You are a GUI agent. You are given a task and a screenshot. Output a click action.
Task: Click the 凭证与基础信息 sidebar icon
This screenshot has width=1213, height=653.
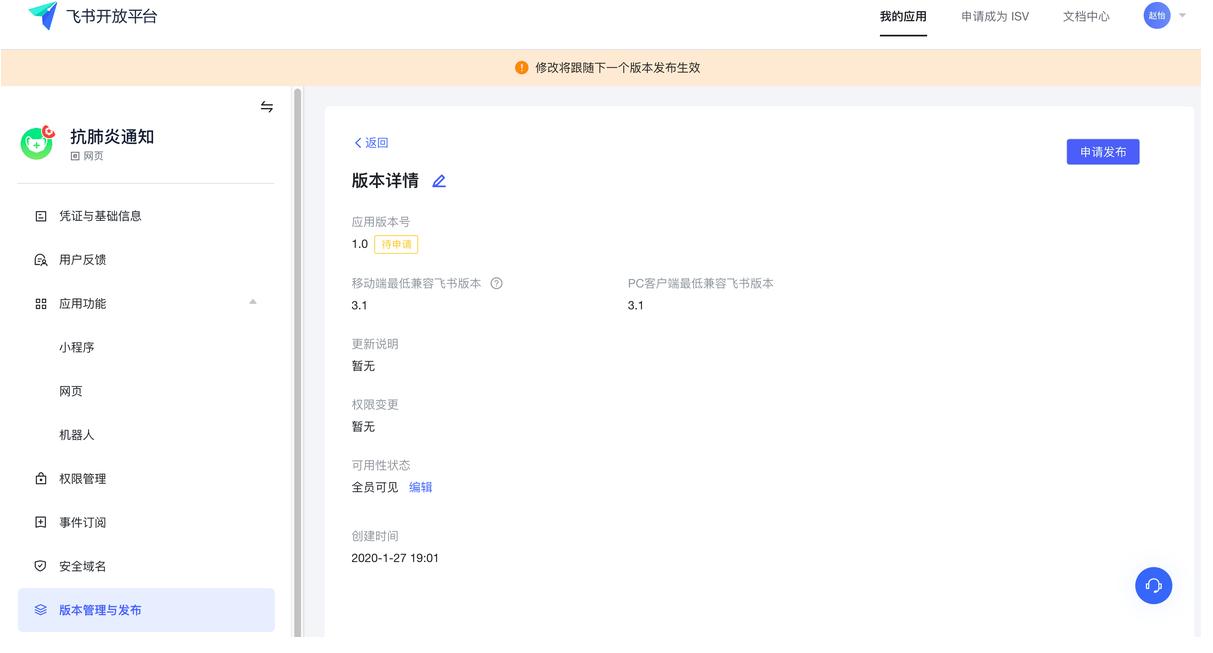point(39,215)
